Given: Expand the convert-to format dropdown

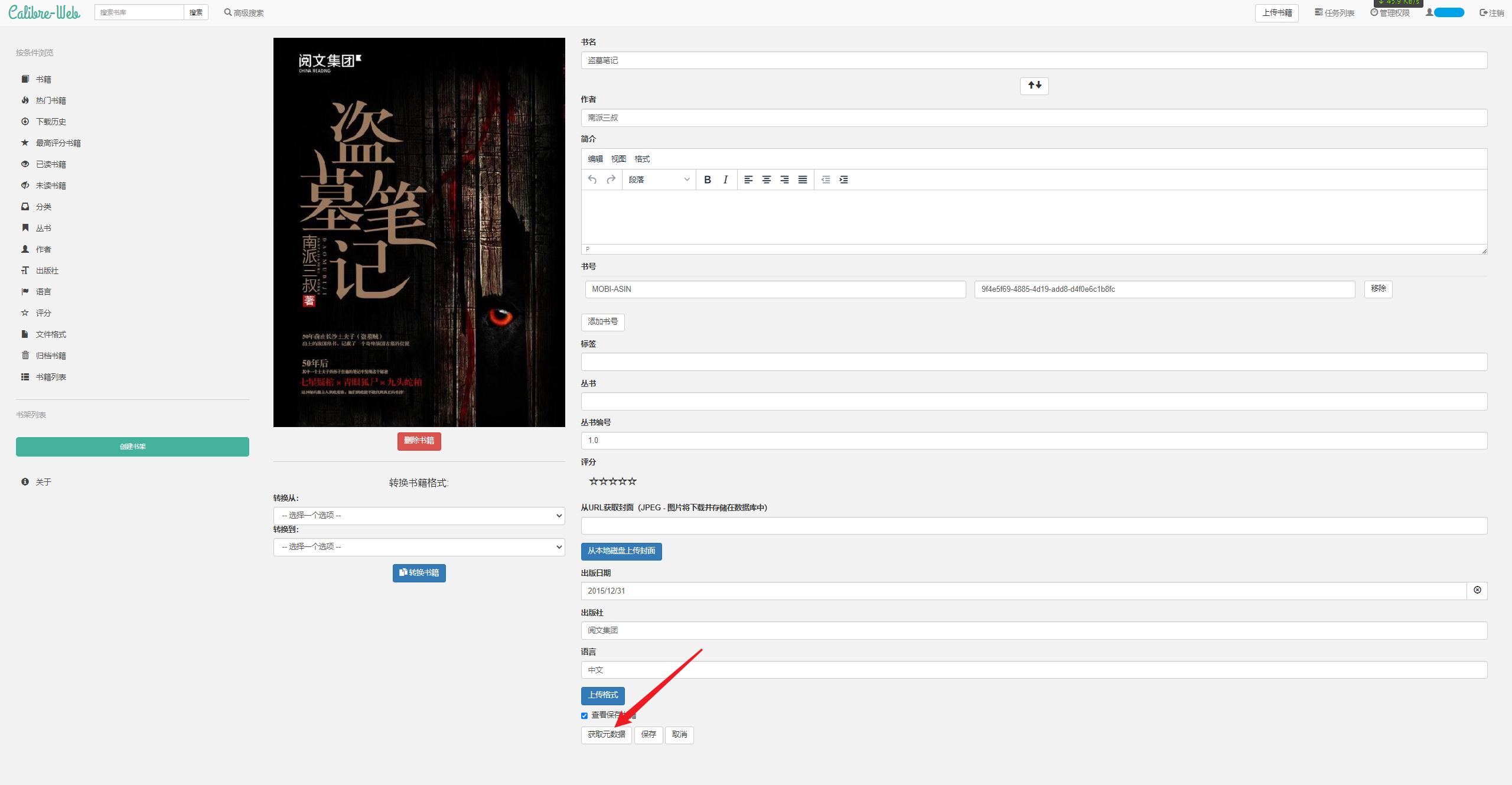Looking at the screenshot, I should pyautogui.click(x=419, y=547).
